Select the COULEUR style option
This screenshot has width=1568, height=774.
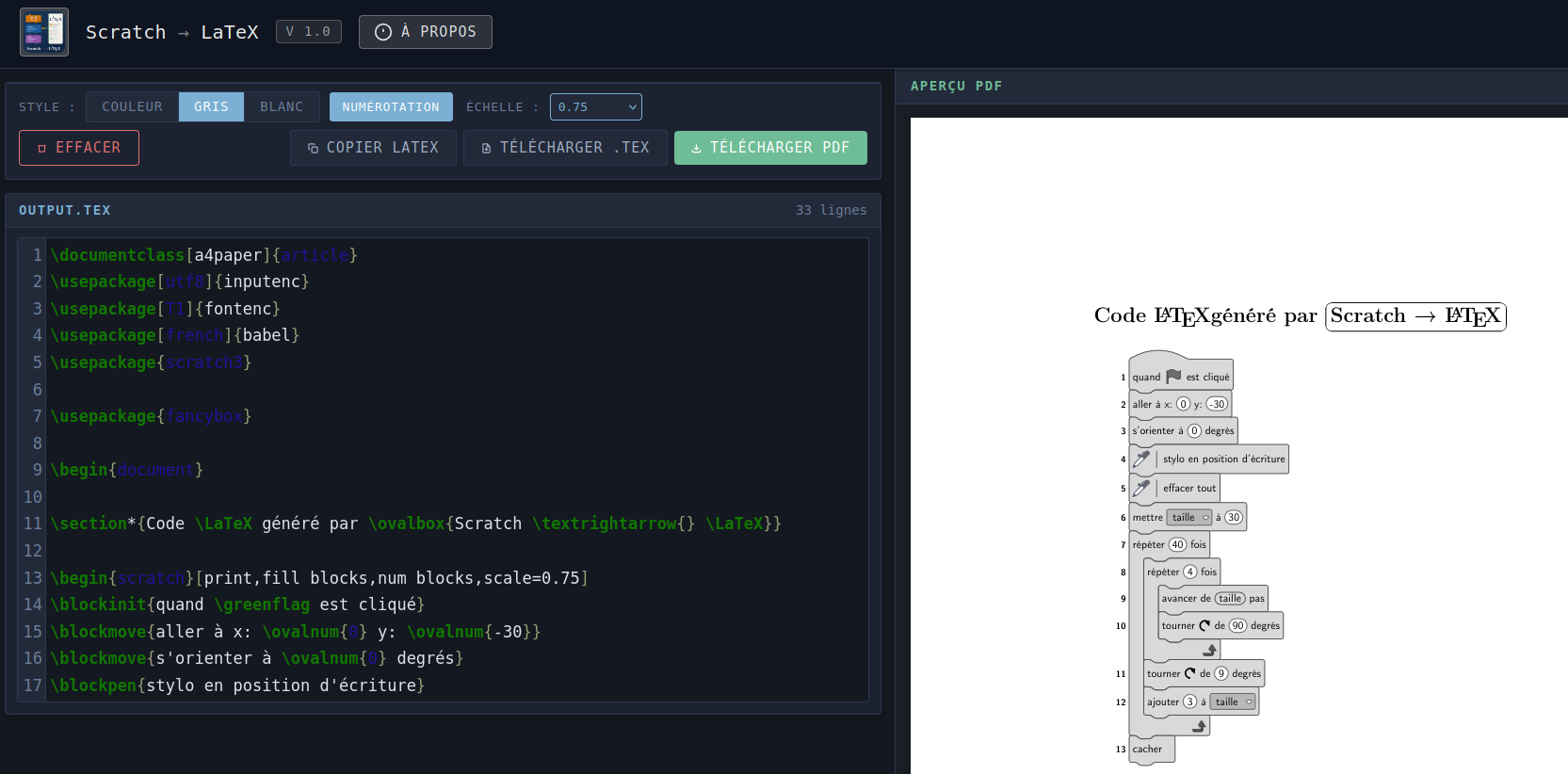coord(132,106)
